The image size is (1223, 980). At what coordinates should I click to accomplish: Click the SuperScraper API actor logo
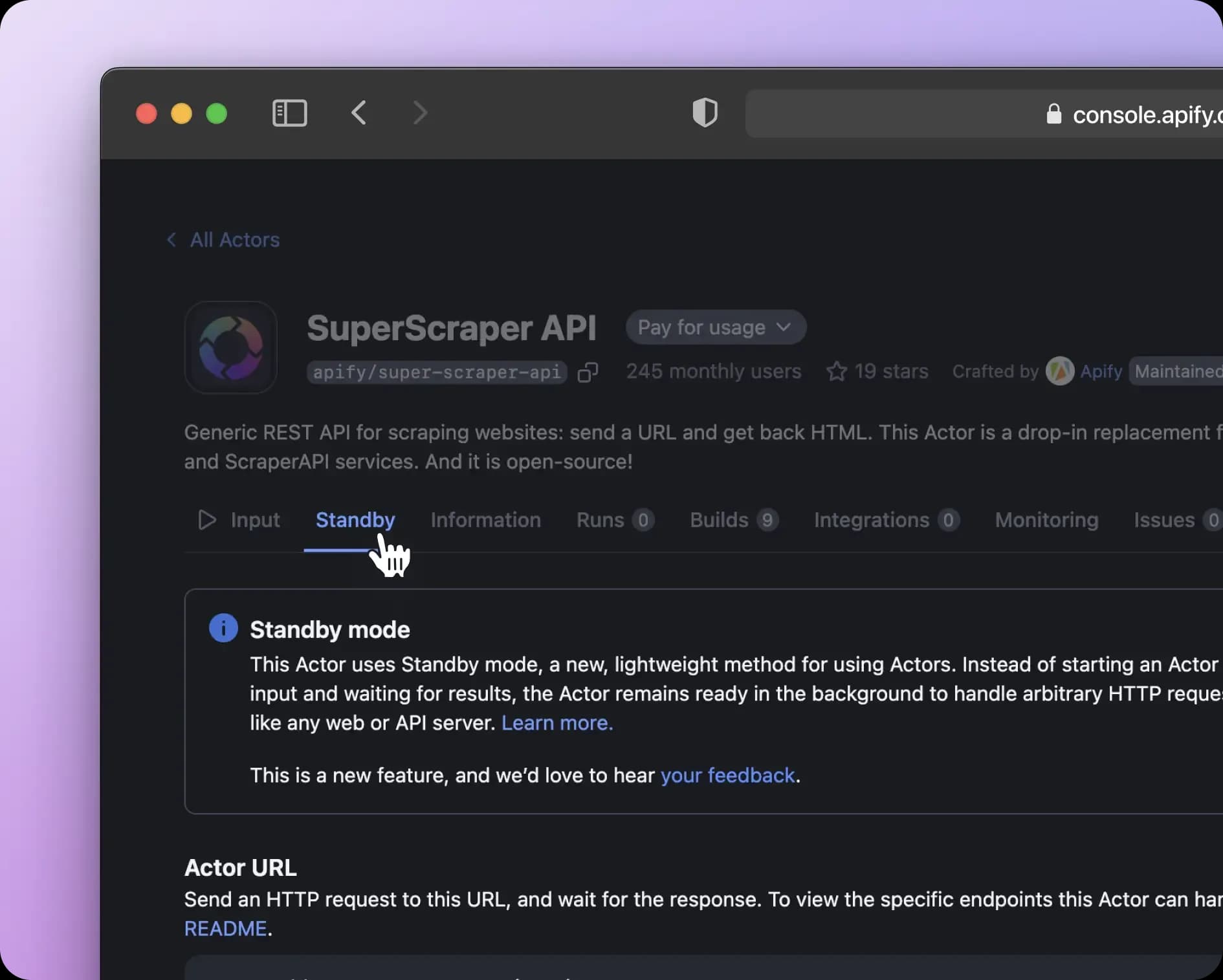(x=231, y=347)
